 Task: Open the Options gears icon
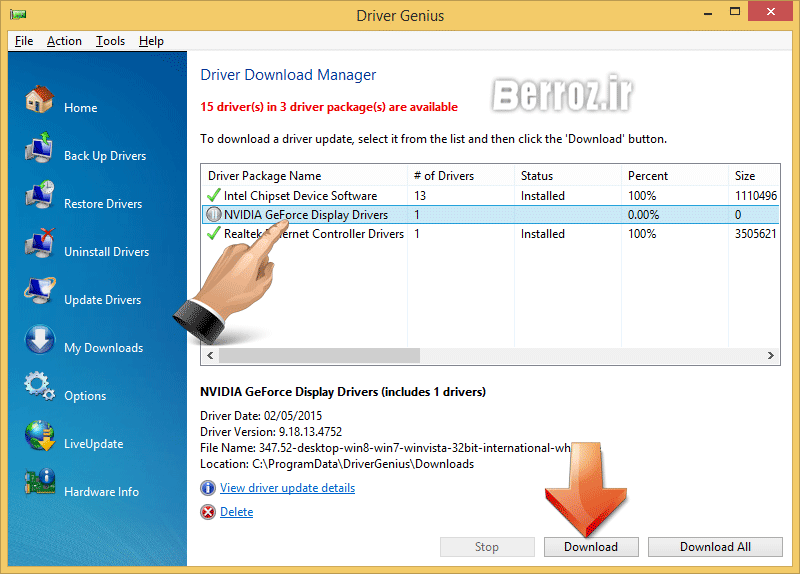click(39, 388)
